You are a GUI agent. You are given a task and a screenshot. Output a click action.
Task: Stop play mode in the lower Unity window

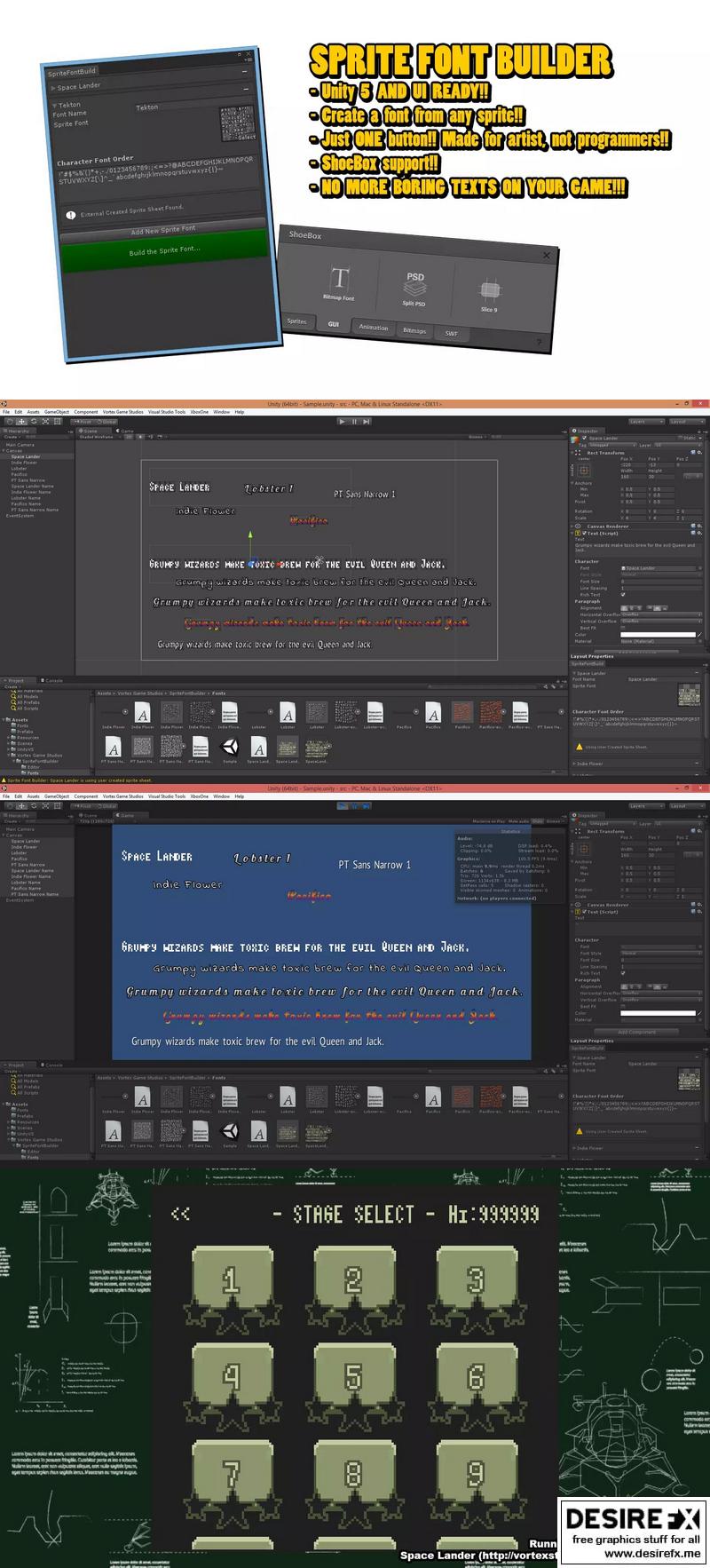[x=343, y=805]
